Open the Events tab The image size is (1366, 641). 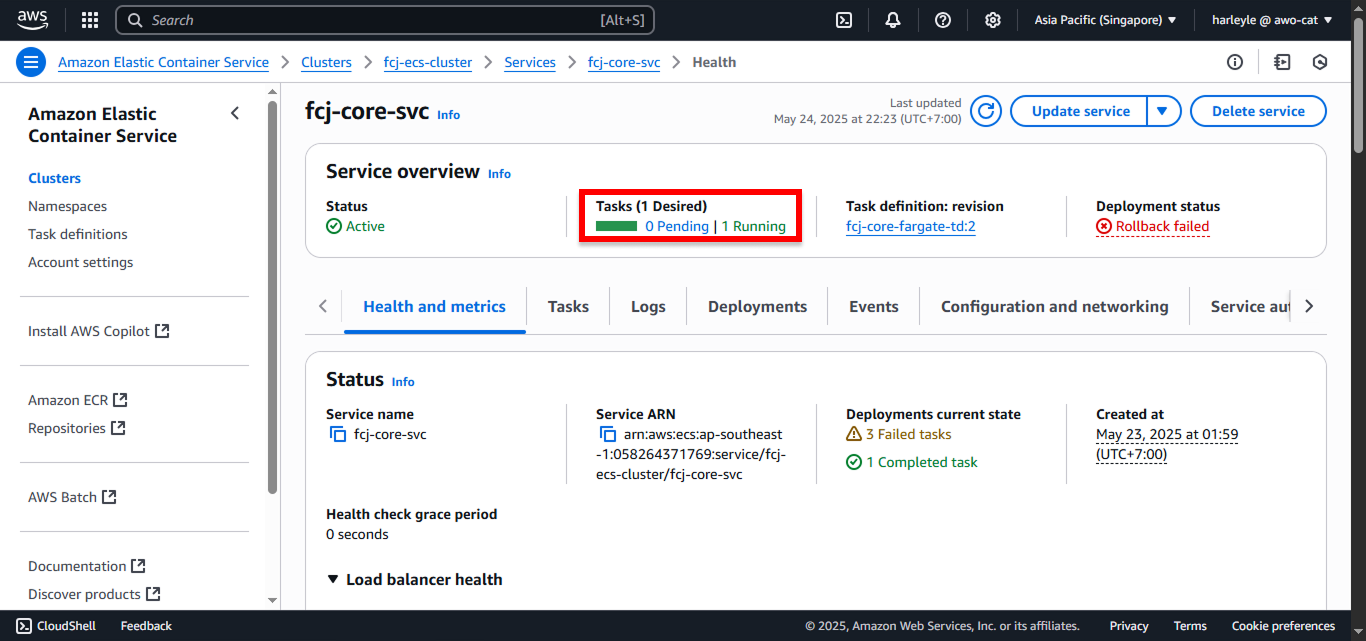click(874, 307)
